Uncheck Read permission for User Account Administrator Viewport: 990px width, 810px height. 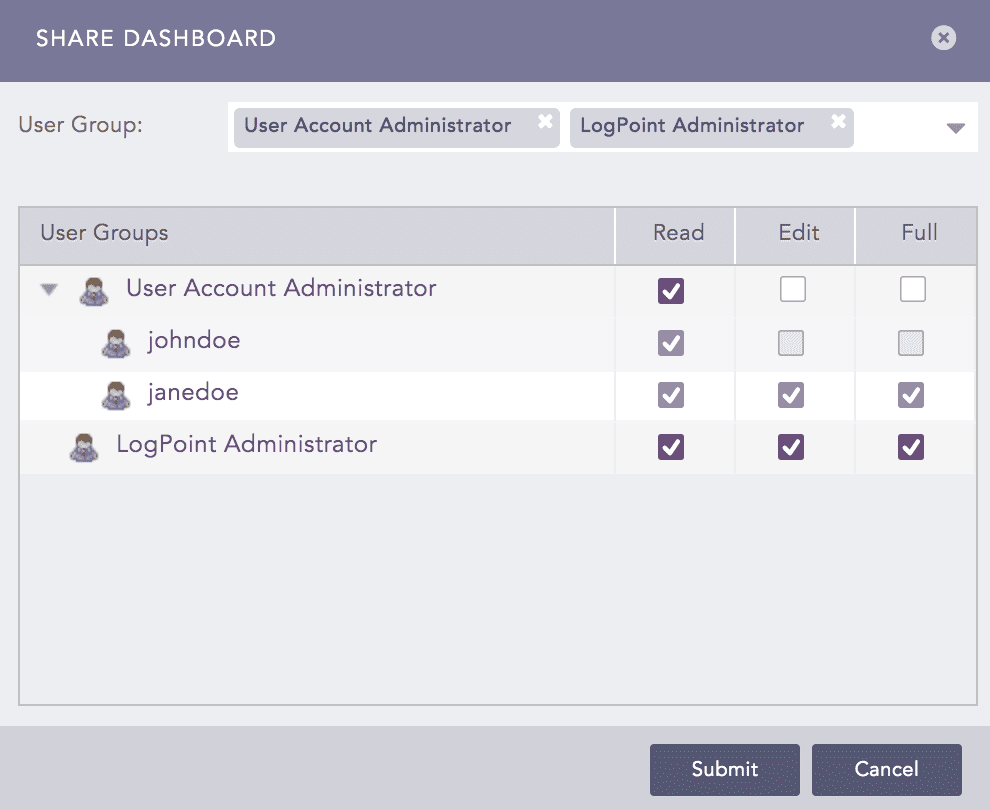tap(673, 289)
